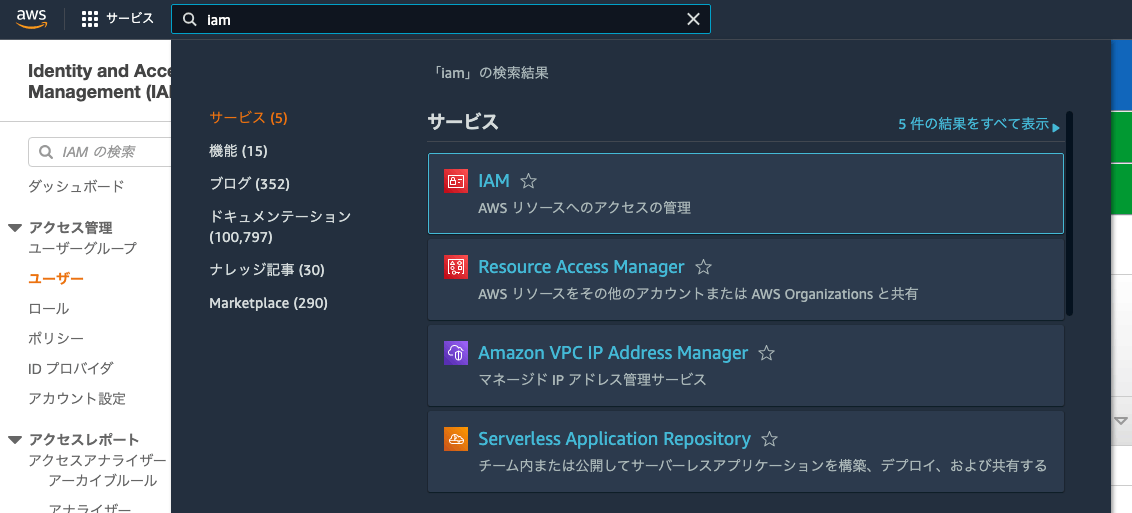This screenshot has height=513, width=1132.
Task: Click the AWS logo
Action: click(x=32, y=18)
